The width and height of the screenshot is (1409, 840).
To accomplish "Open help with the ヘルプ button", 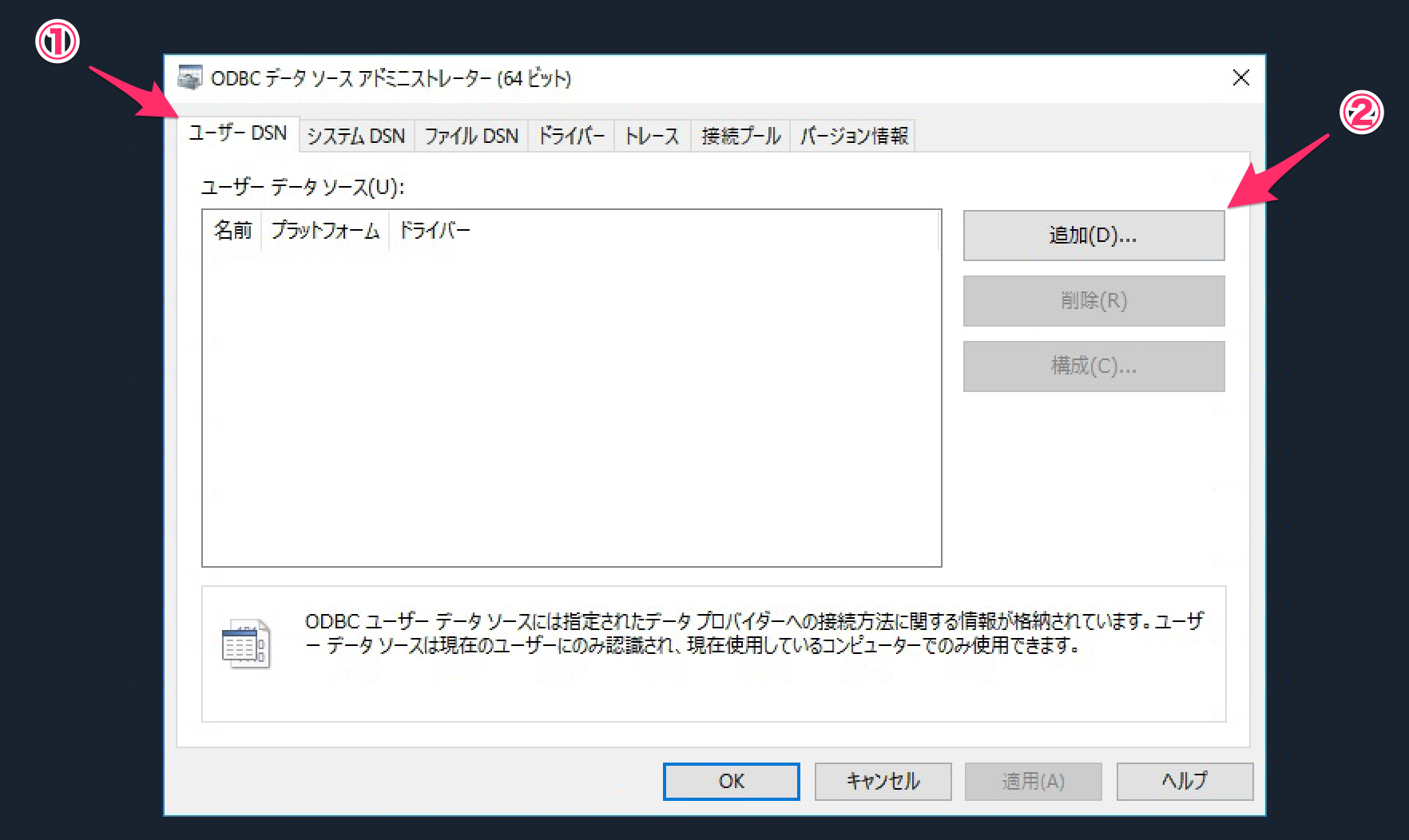I will [1185, 781].
